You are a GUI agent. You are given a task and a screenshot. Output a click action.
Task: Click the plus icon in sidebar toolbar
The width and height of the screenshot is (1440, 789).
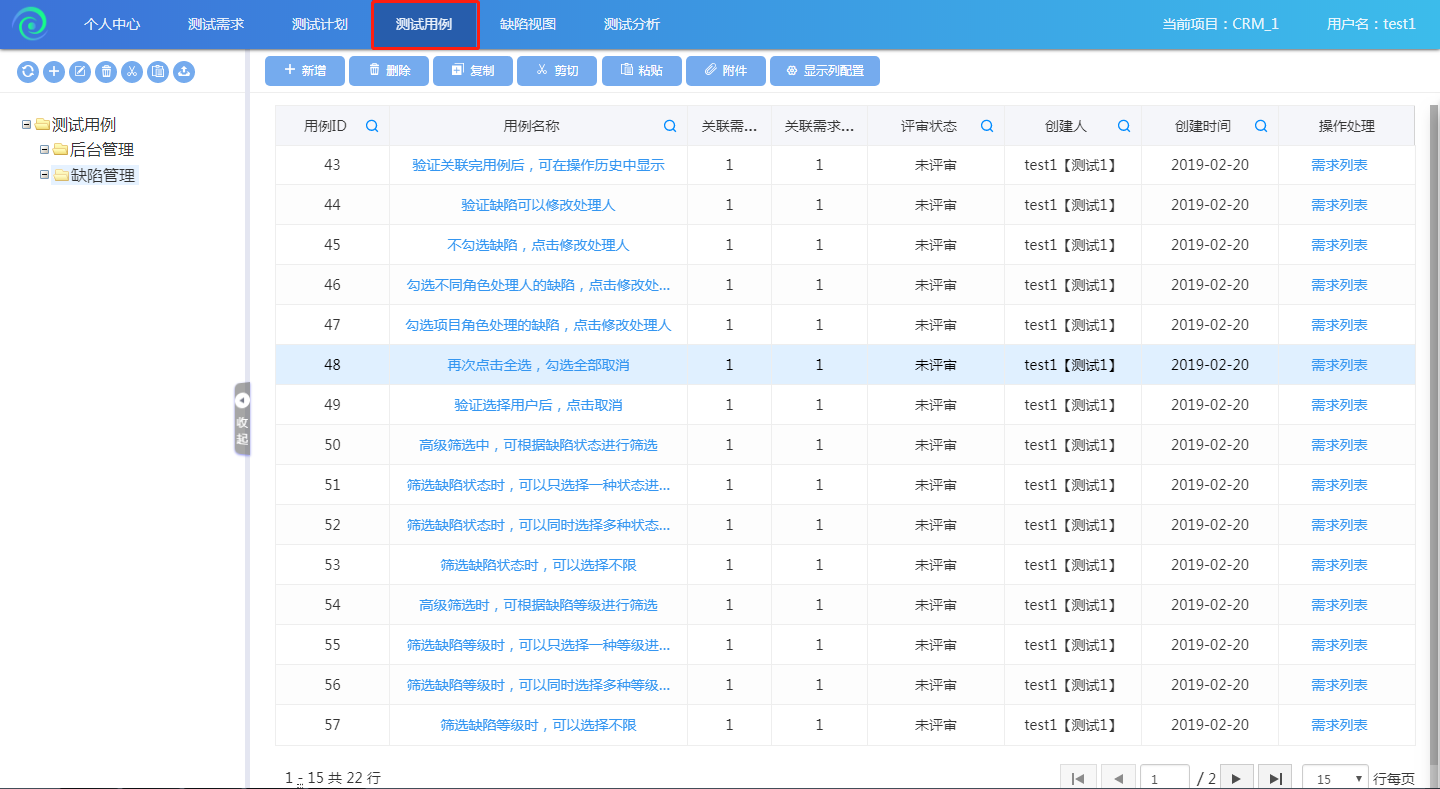(54, 71)
